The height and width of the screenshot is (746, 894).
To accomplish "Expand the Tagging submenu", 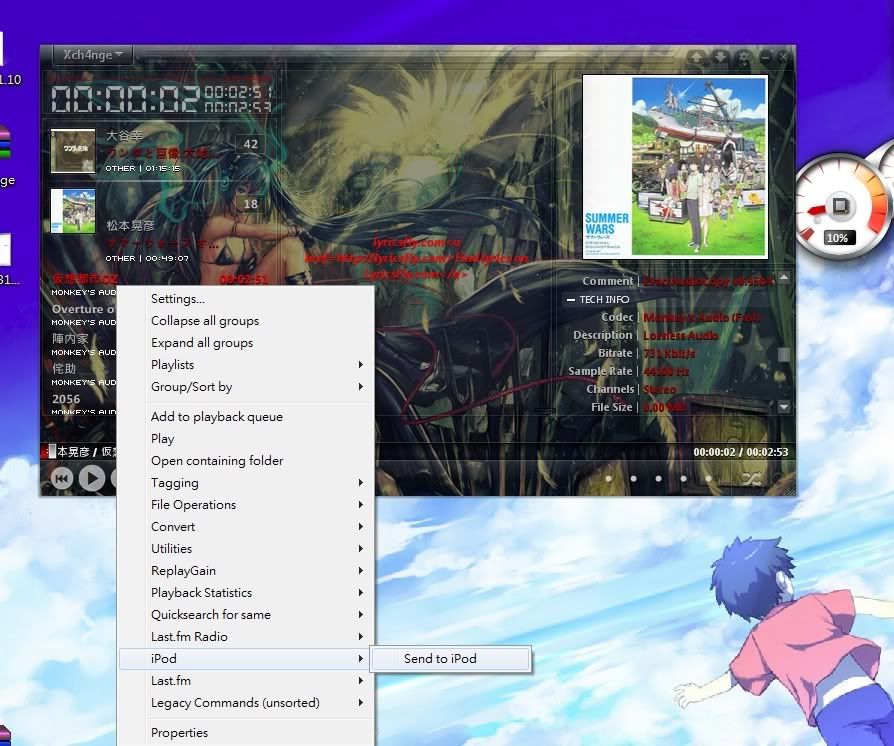I will (x=246, y=483).
